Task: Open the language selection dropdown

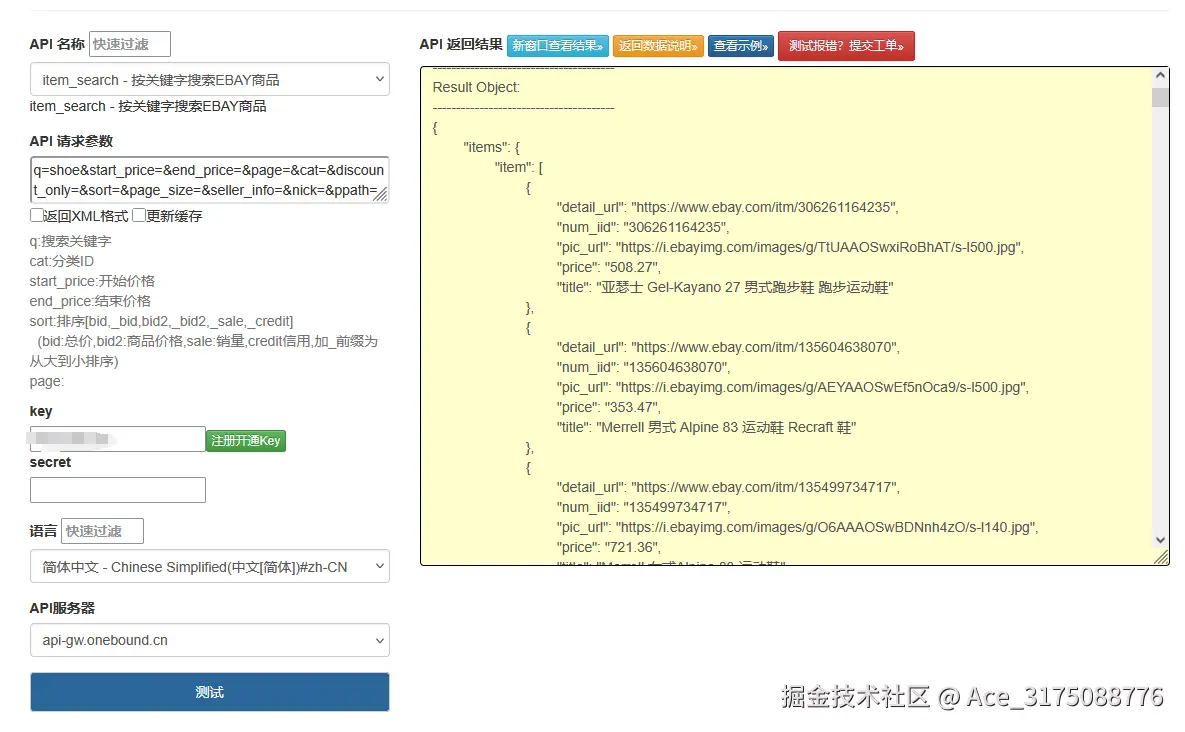Action: point(209,566)
